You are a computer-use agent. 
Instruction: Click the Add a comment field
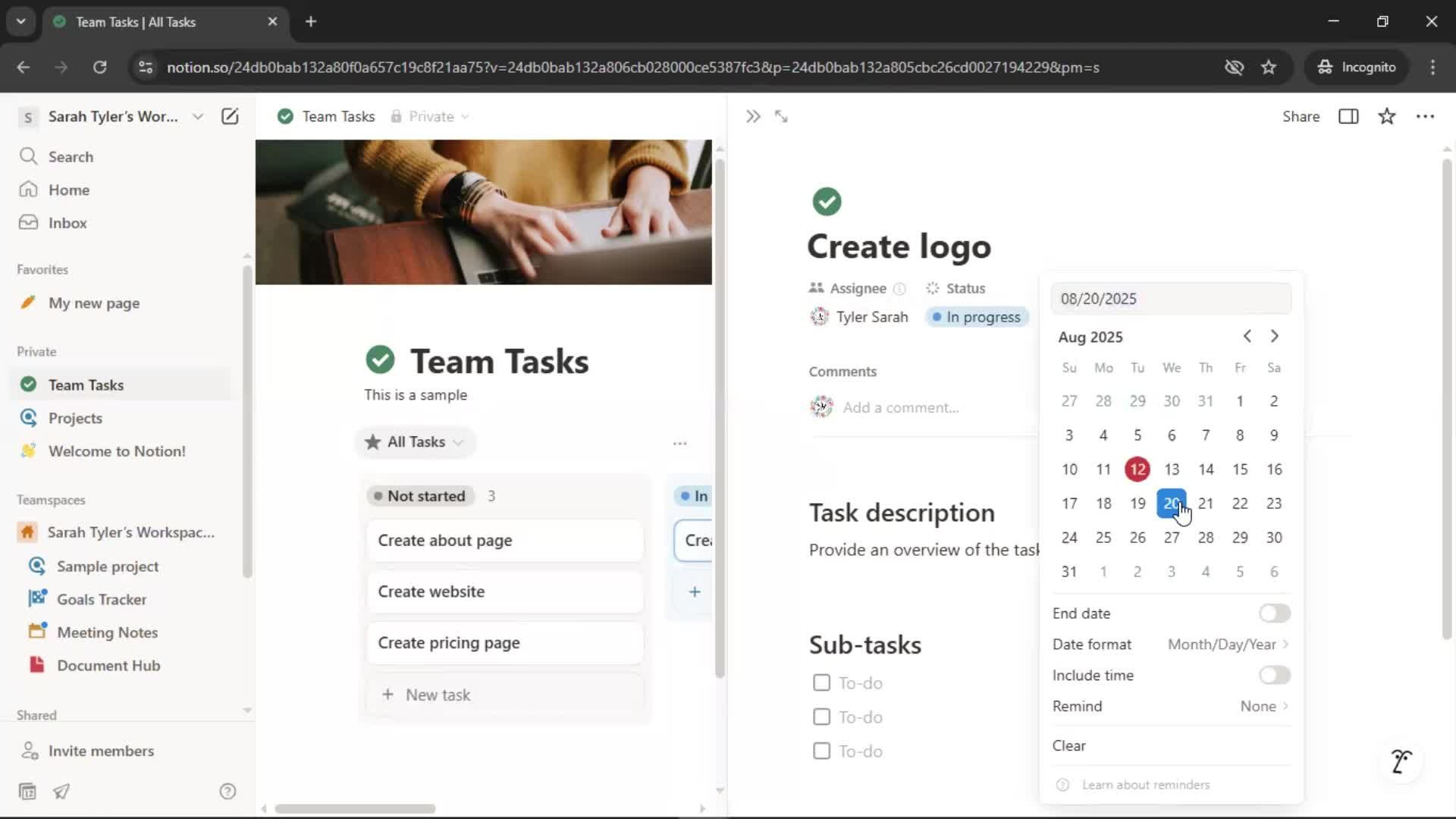[901, 408]
